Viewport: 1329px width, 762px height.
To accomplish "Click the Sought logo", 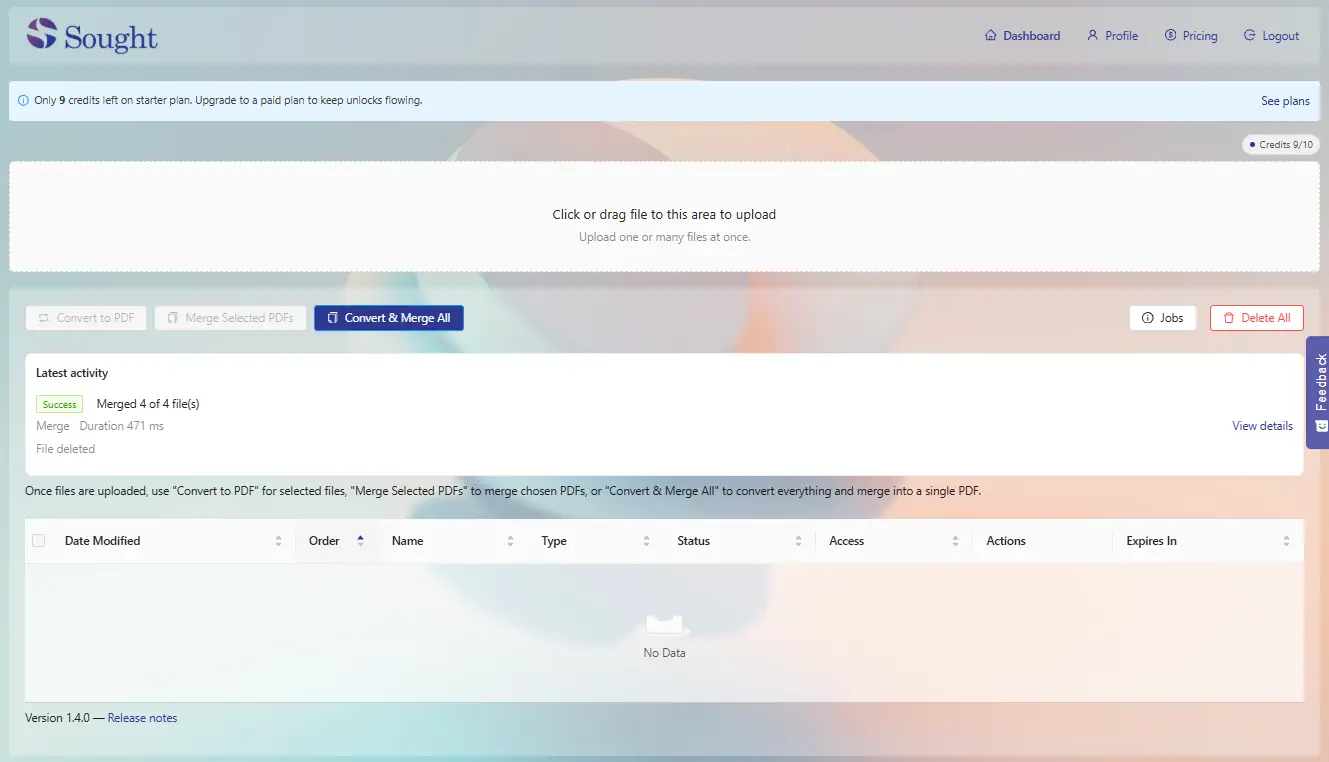I will (92, 36).
